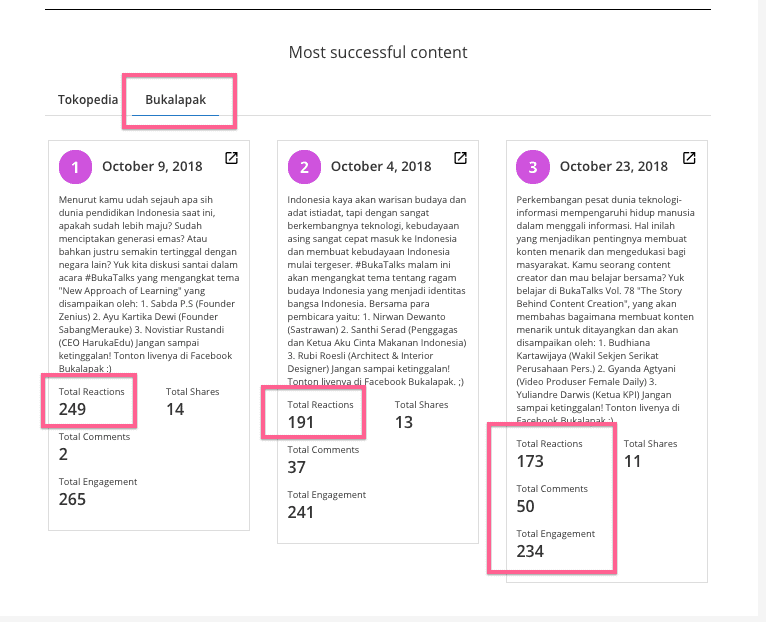The image size is (766, 622).
Task: Open external link for October 9 post
Action: 231,158
